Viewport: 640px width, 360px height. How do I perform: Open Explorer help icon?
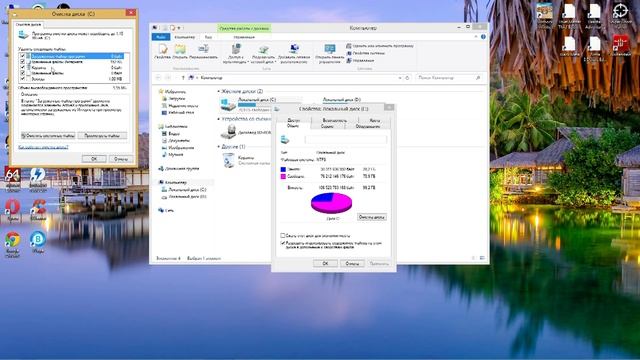tap(483, 37)
